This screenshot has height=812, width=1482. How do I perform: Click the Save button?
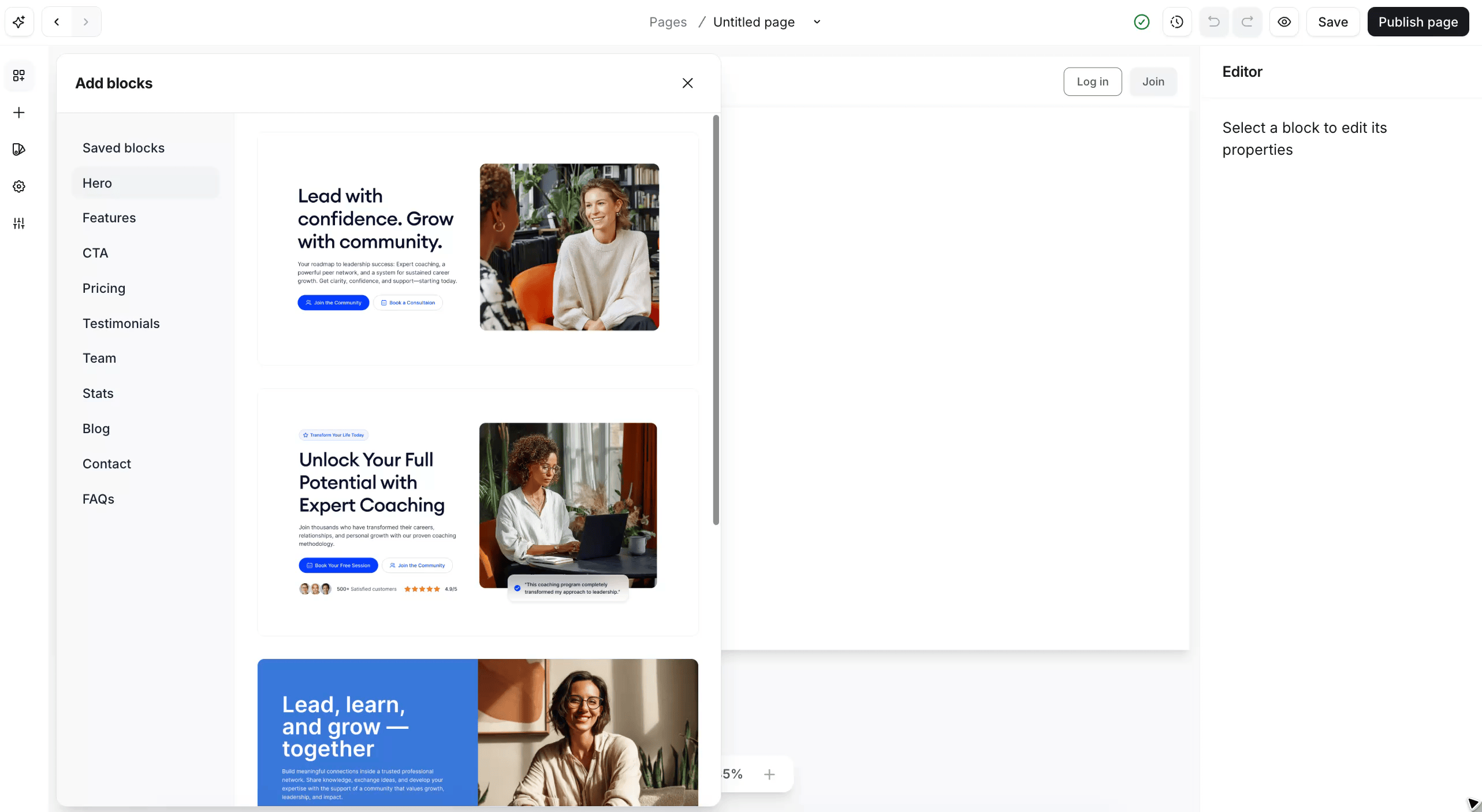pos(1333,22)
